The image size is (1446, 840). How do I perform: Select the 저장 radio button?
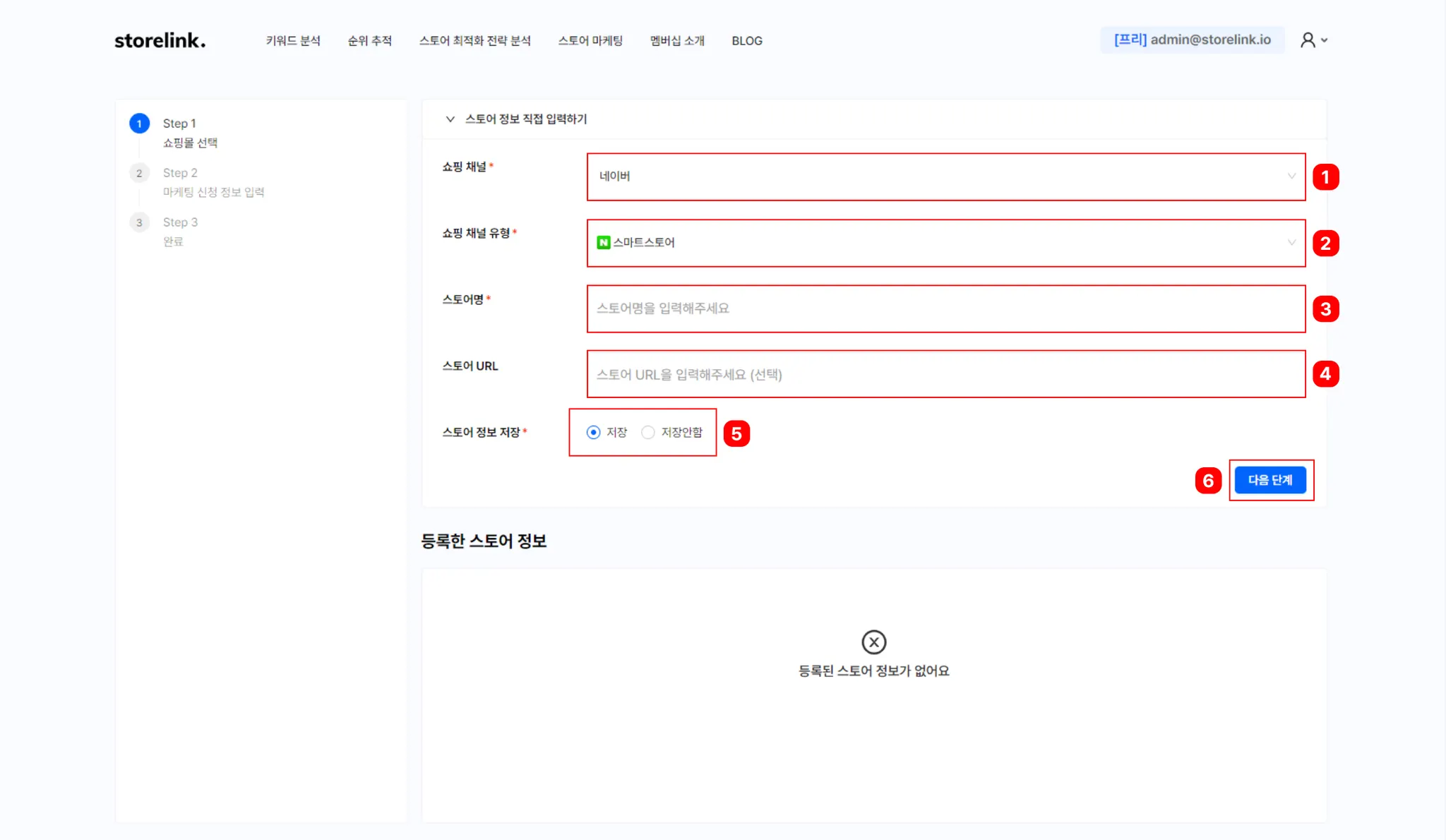(593, 432)
